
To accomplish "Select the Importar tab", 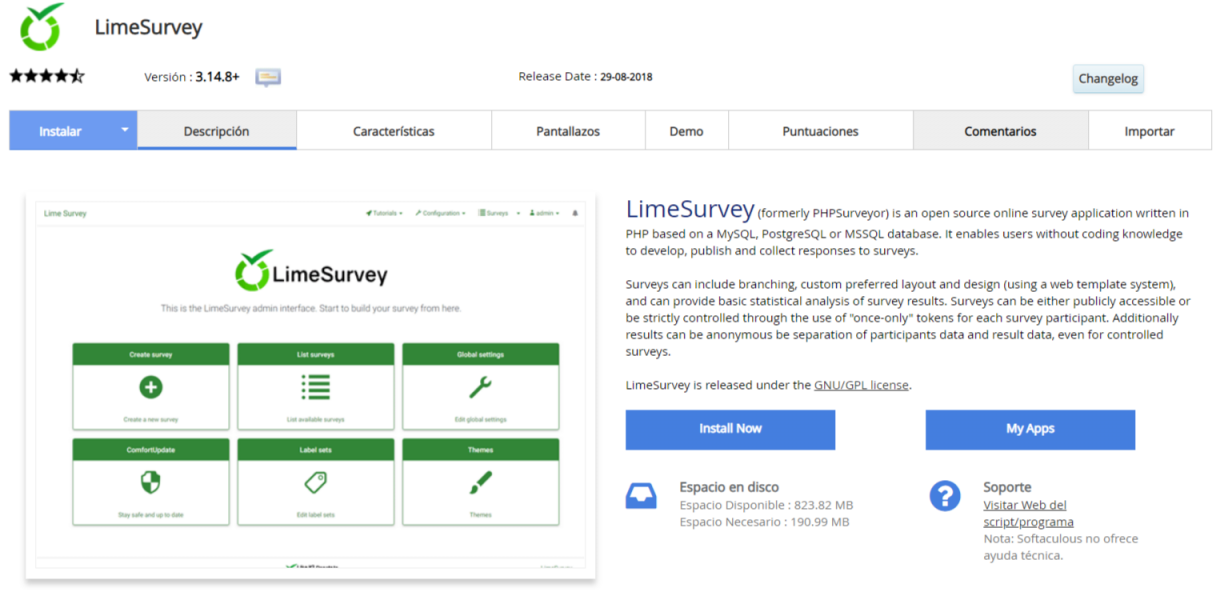I will click(1149, 131).
